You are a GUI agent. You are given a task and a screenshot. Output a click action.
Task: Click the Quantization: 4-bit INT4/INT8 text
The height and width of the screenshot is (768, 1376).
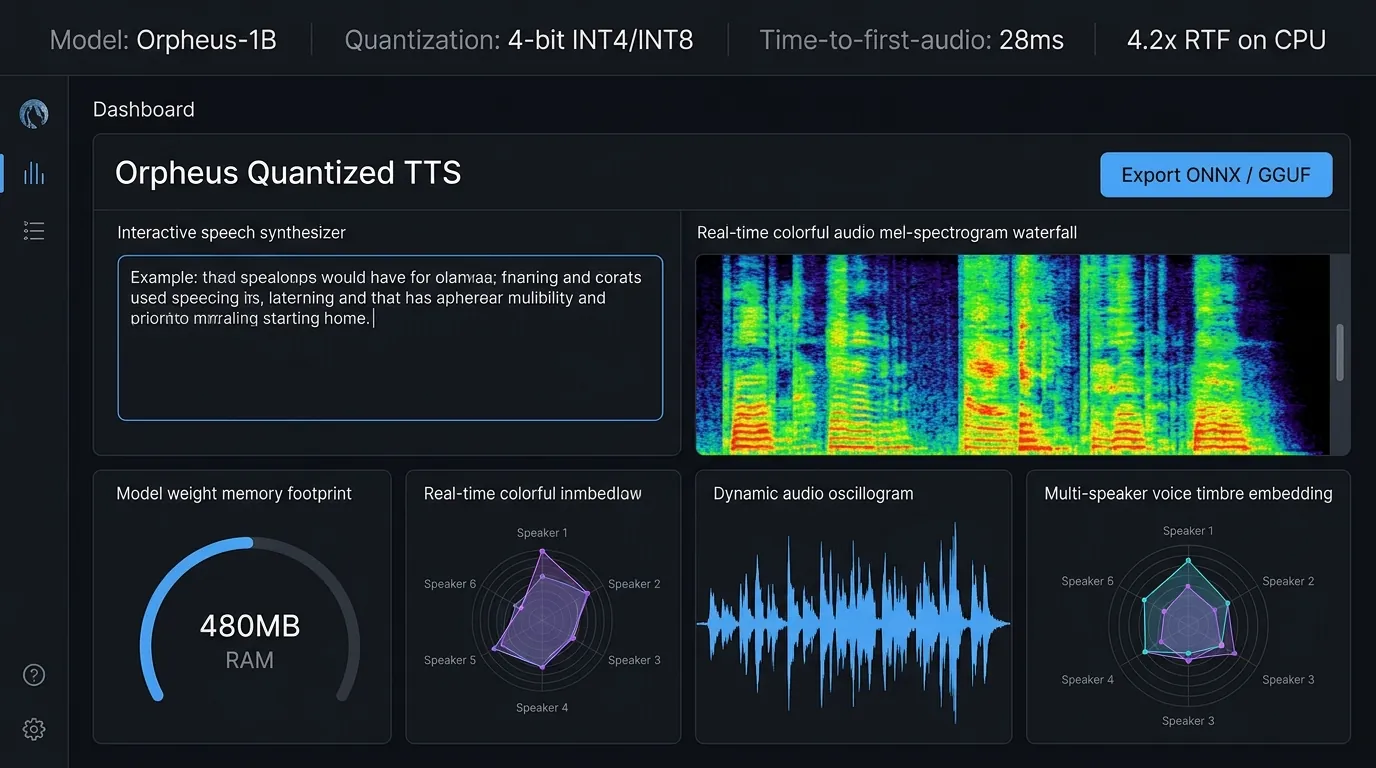tap(519, 40)
